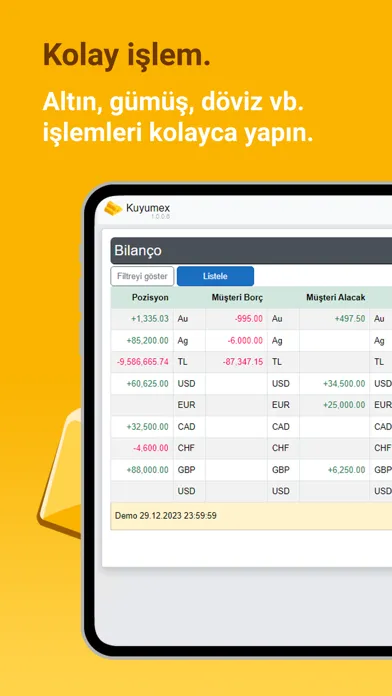Click the Müşteri Borç column header

(237, 297)
